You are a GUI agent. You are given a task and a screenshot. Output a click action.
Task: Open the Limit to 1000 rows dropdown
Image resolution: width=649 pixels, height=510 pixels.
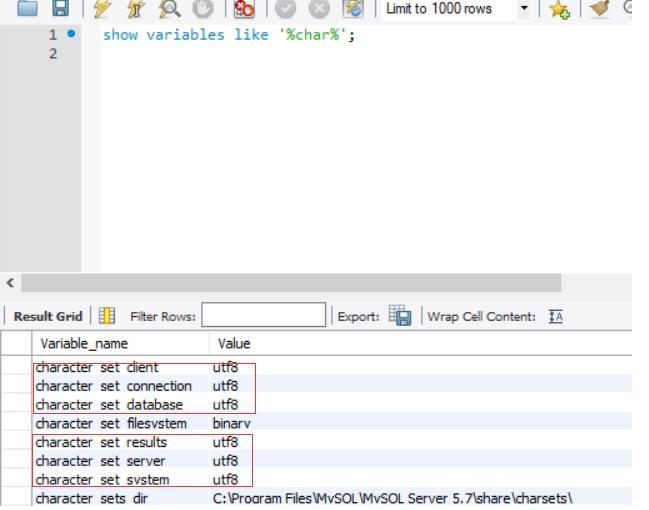[x=524, y=10]
